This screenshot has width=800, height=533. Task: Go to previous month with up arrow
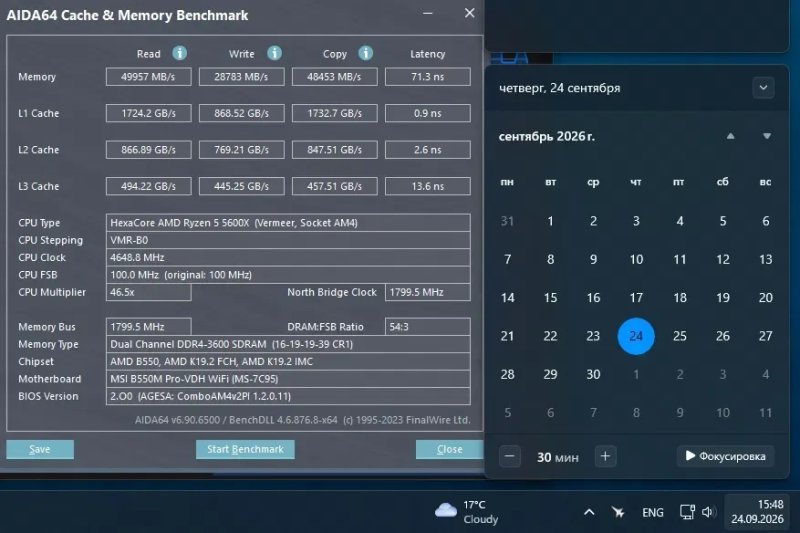pyautogui.click(x=731, y=136)
